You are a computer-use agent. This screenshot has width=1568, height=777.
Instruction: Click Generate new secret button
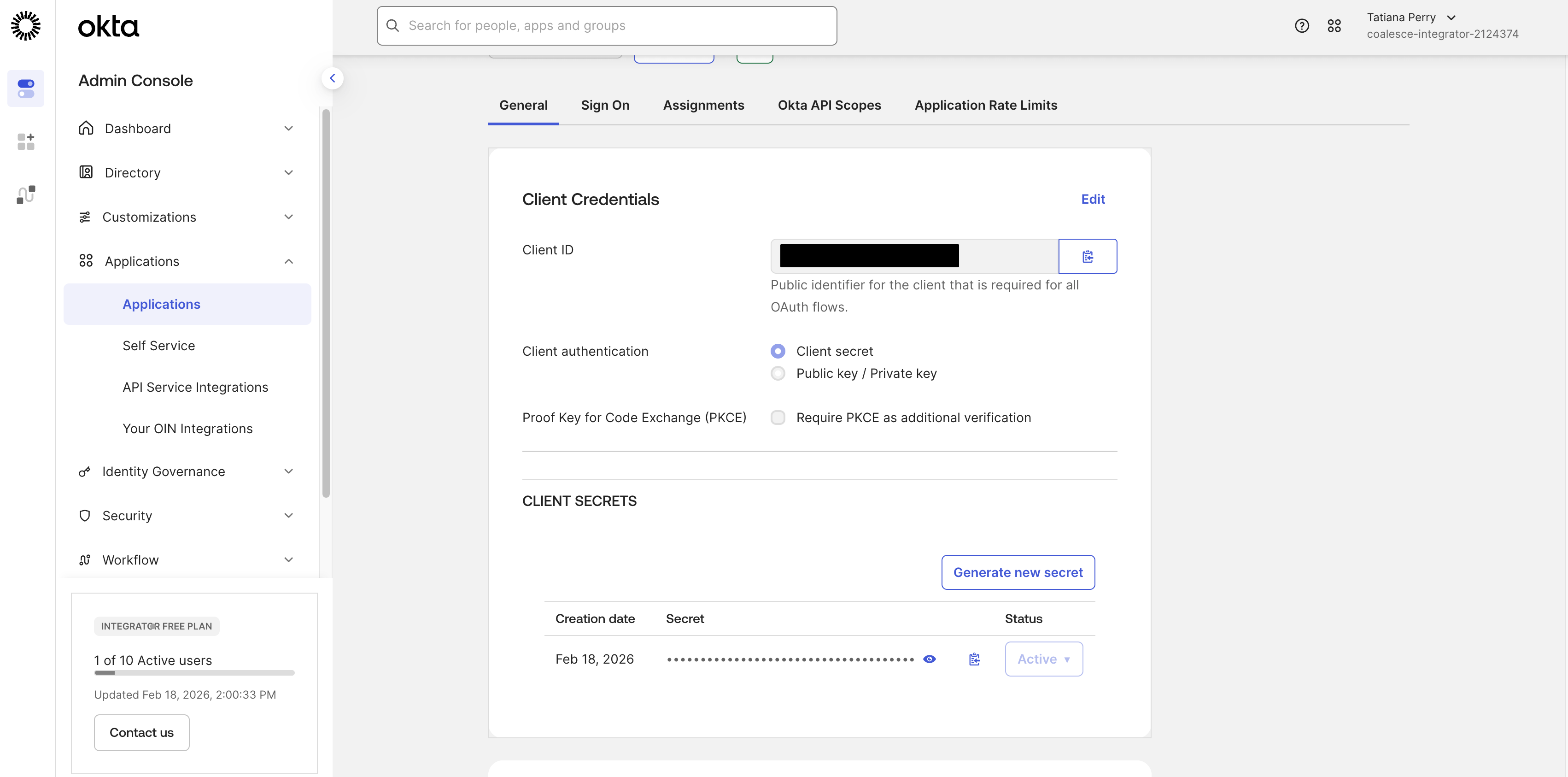pos(1017,572)
